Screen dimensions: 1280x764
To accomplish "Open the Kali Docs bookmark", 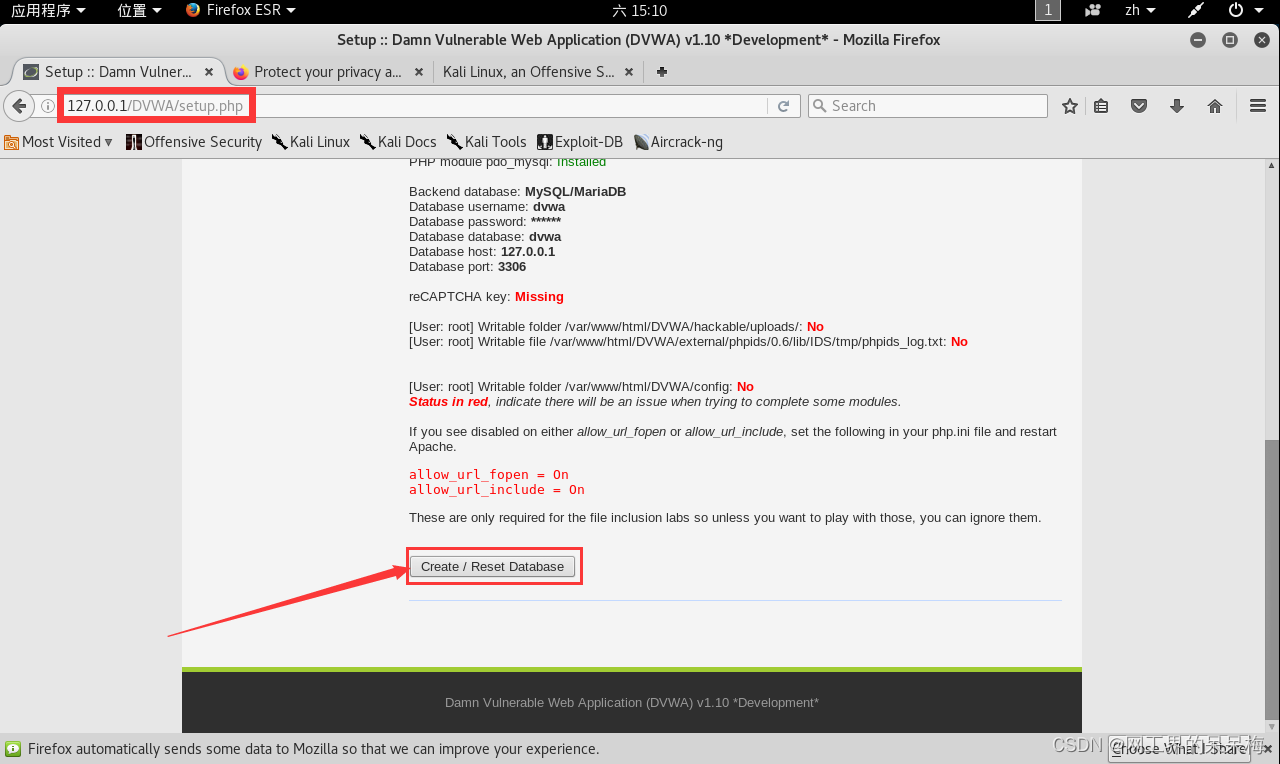I will (x=398, y=142).
